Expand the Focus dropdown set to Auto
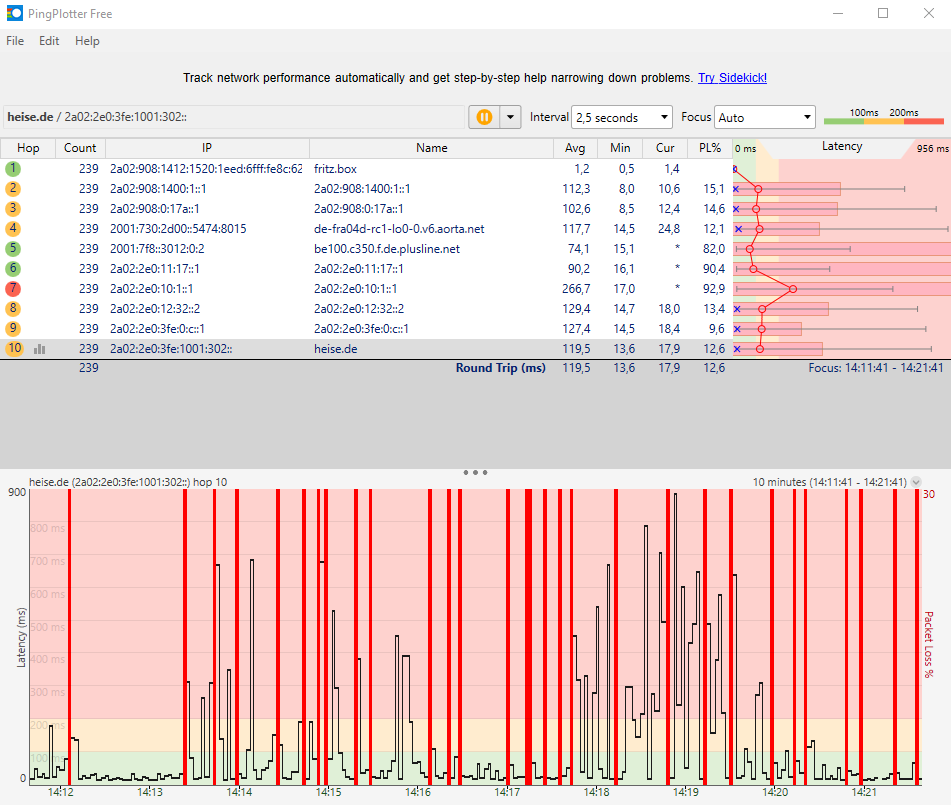The width and height of the screenshot is (951, 805). pyautogui.click(x=765, y=117)
